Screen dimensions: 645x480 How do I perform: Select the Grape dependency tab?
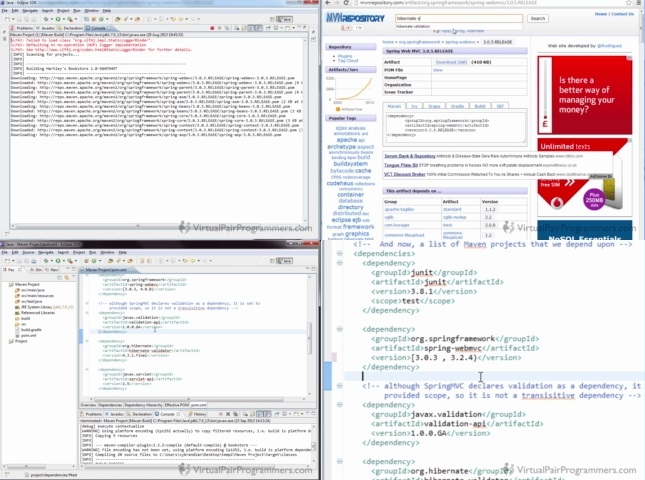pos(434,106)
